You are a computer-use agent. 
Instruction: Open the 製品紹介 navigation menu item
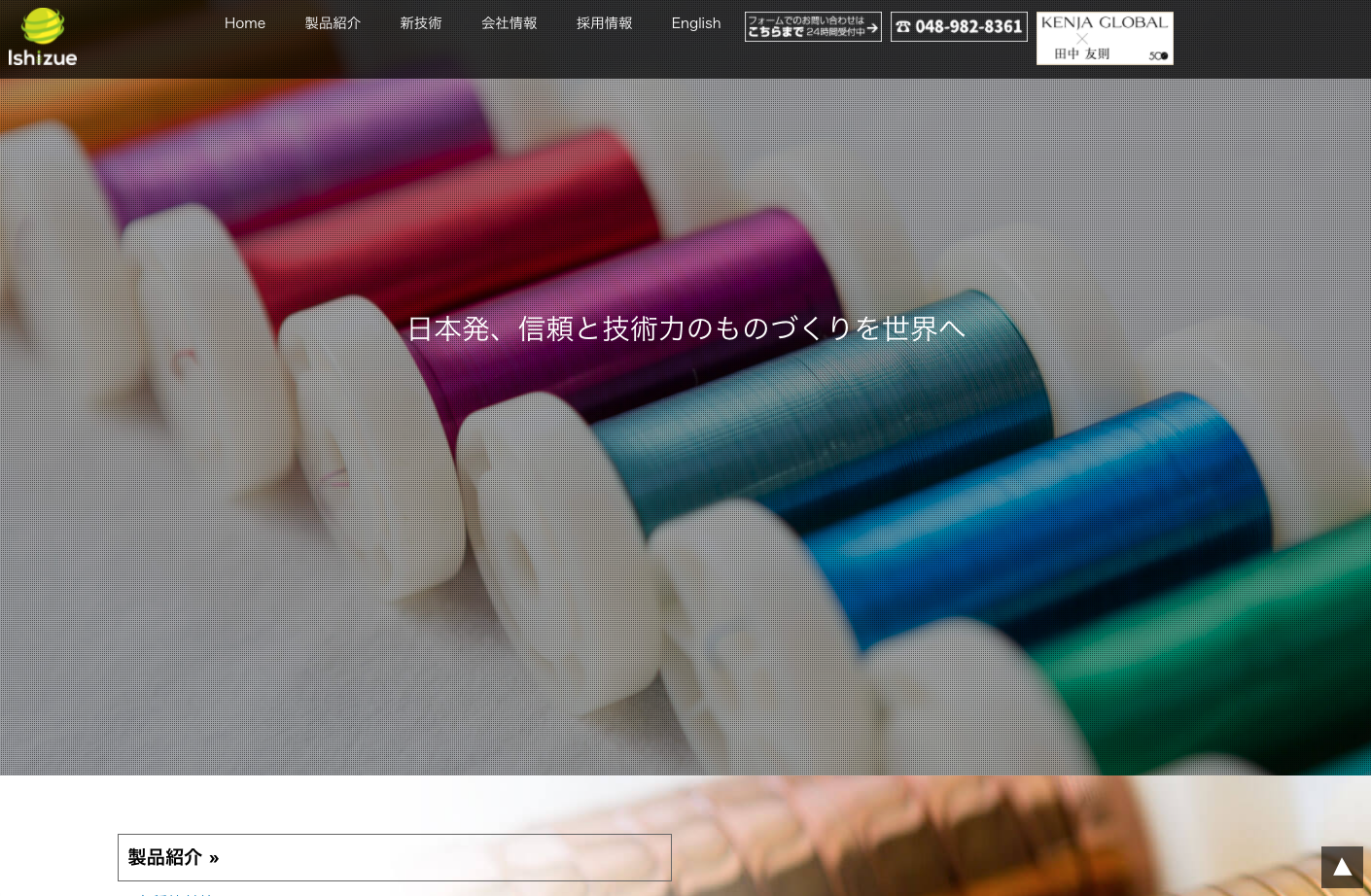[333, 23]
